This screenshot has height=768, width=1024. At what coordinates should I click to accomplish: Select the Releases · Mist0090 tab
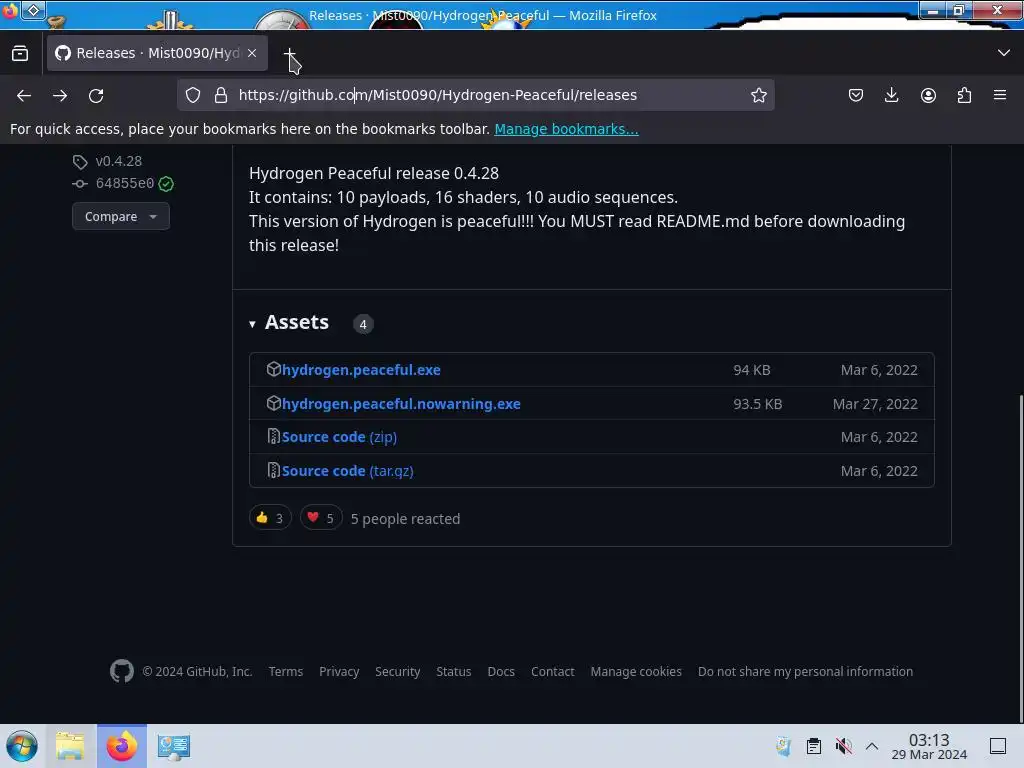point(157,53)
